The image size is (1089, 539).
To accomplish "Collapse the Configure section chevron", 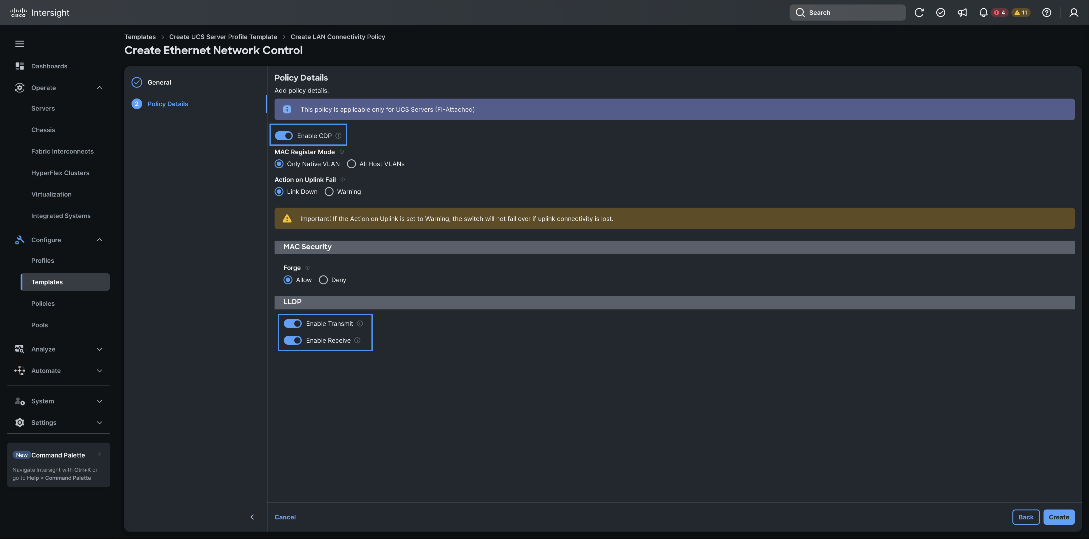I will click(99, 240).
